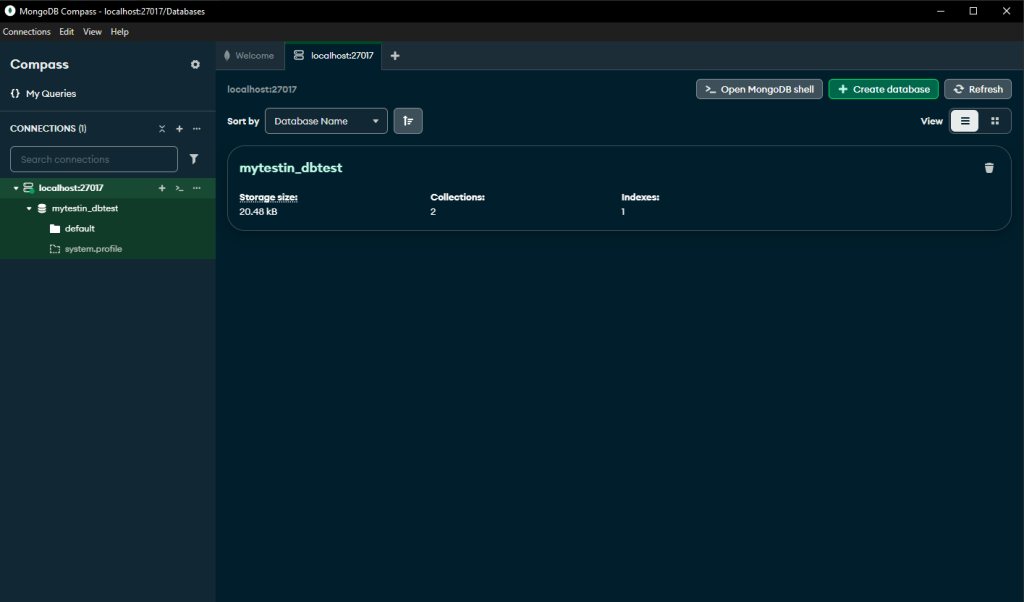Open My Queries in sidebar
Screen dimensions: 1024x602
tap(43, 93)
